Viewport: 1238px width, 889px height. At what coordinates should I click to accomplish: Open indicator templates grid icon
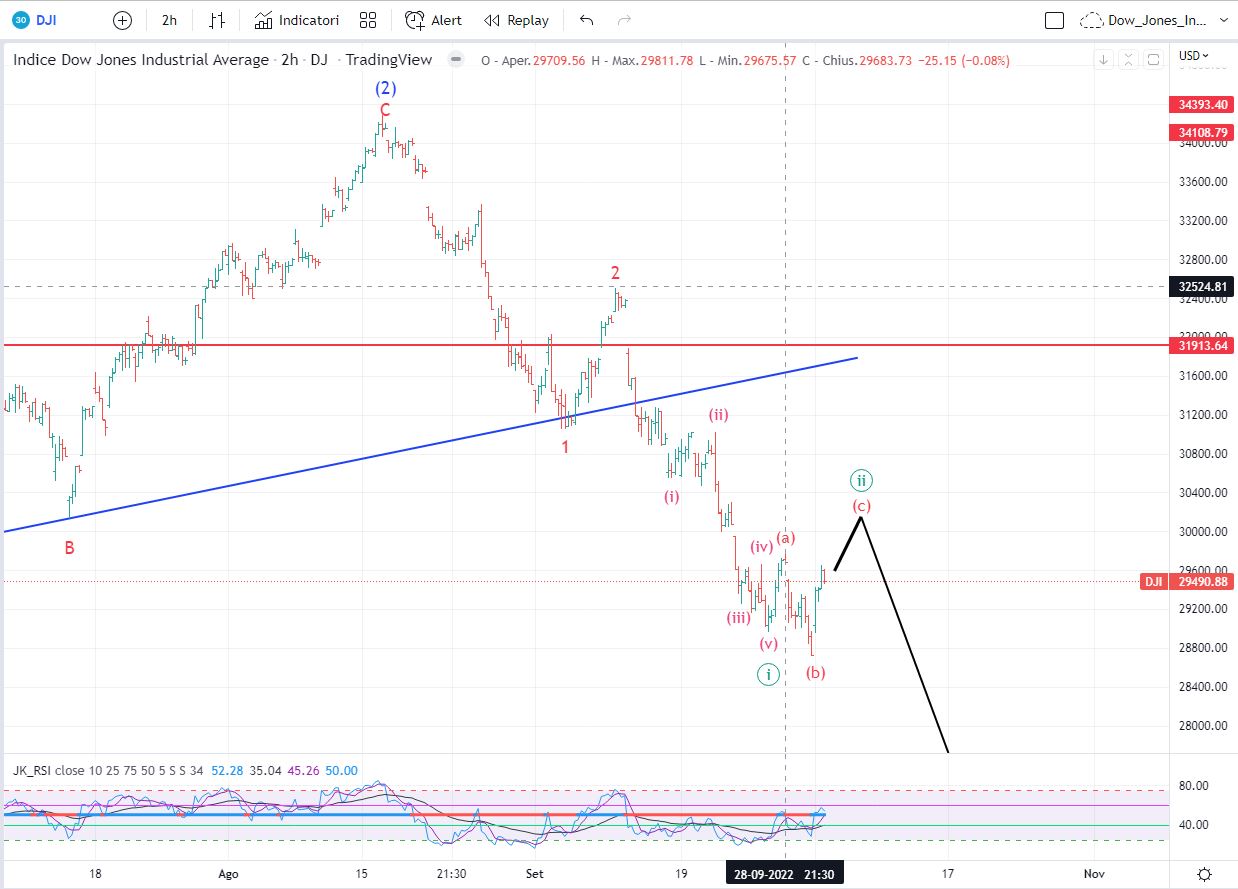pyautogui.click(x=368, y=20)
